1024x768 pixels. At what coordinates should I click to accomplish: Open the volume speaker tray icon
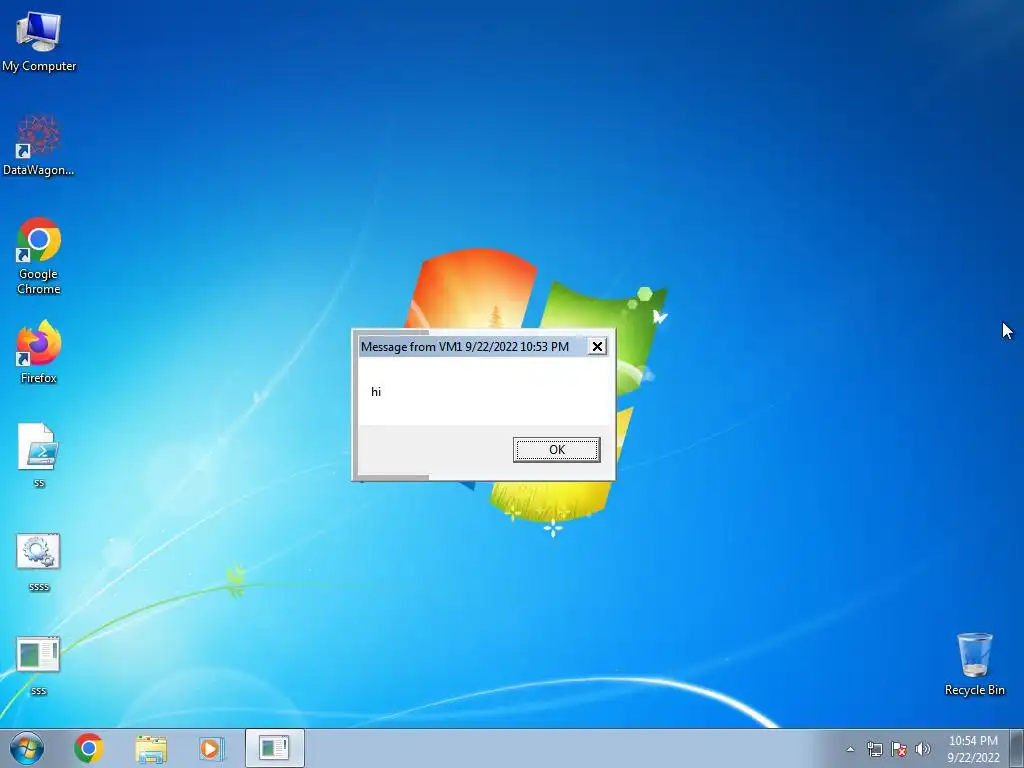pyautogui.click(x=922, y=749)
